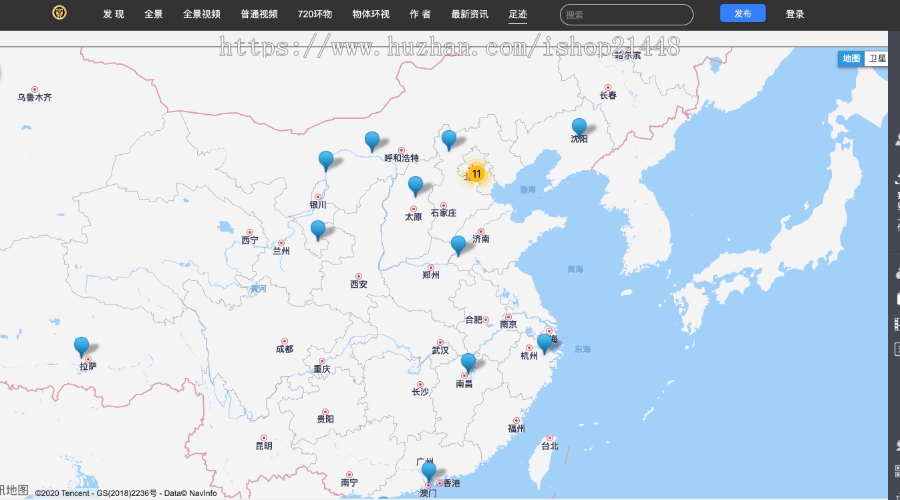Click the blue pin at 沈阳
900x500 pixels.
579,127
